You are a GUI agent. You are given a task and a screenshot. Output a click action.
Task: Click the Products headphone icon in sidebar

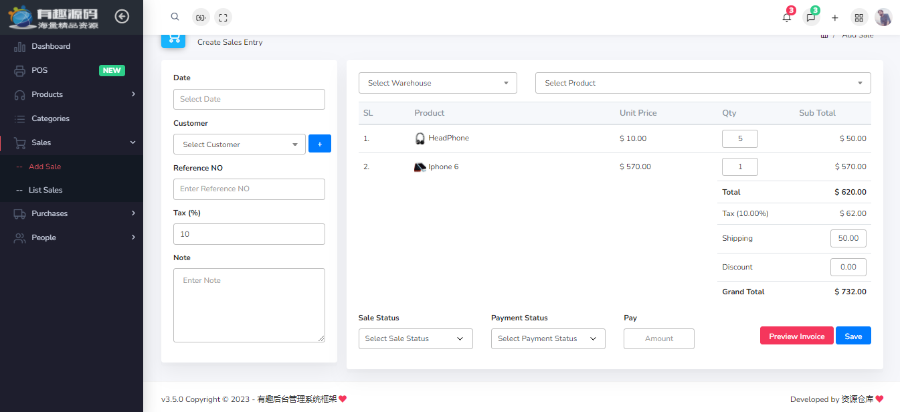click(x=20, y=95)
